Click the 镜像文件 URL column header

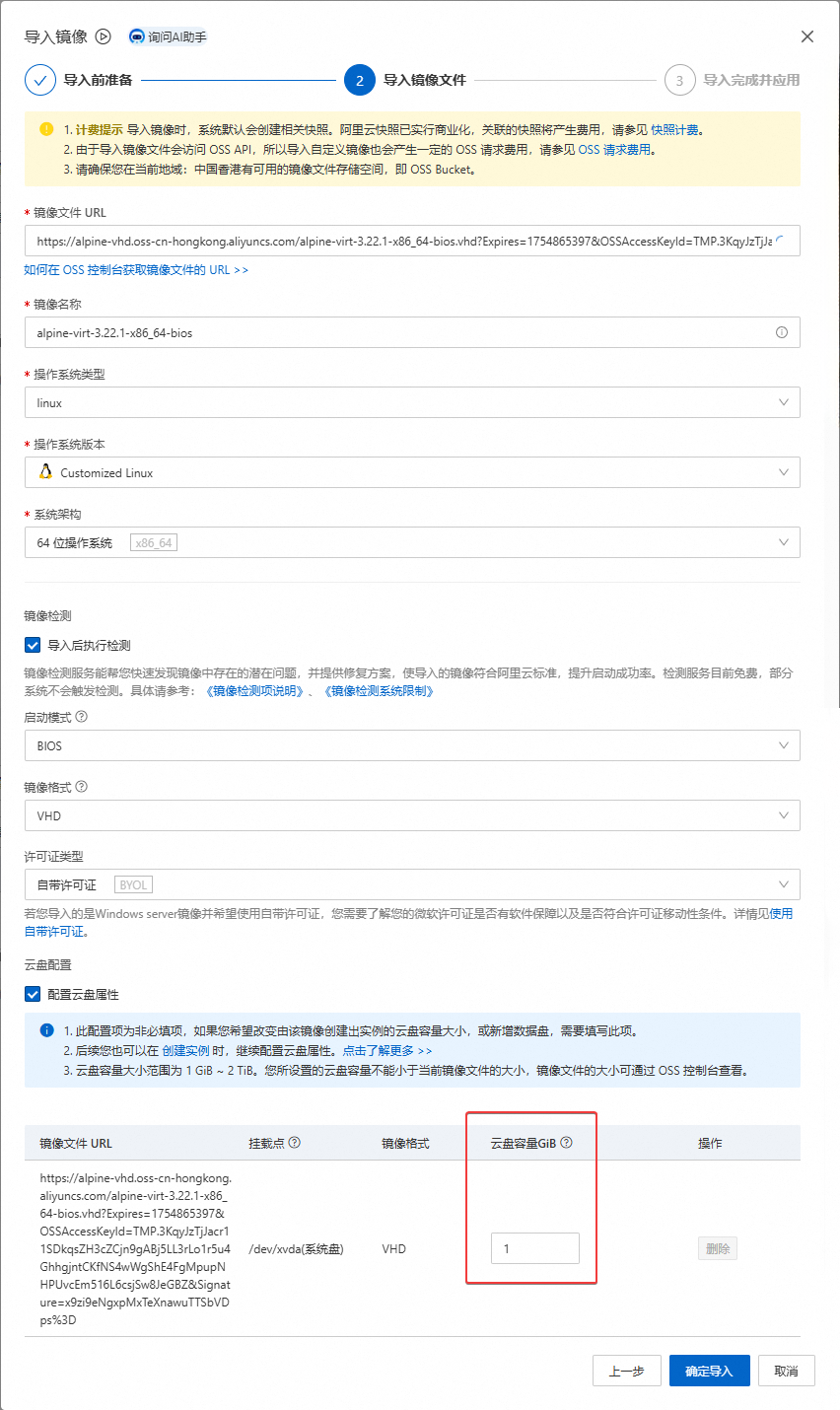76,1143
